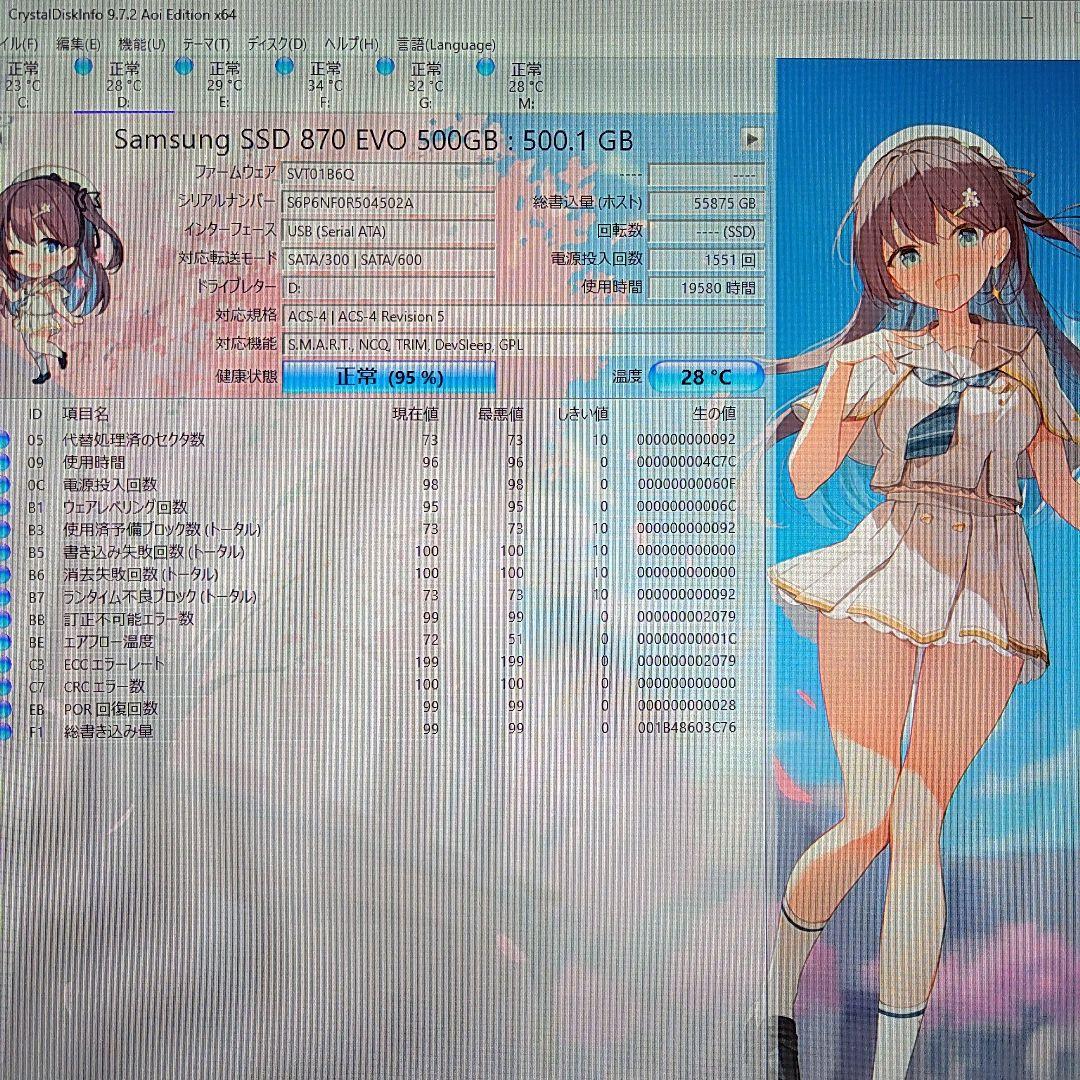Image resolution: width=1080 pixels, height=1080 pixels.
Task: Click the blue status orb for drive G:
Action: (385, 67)
